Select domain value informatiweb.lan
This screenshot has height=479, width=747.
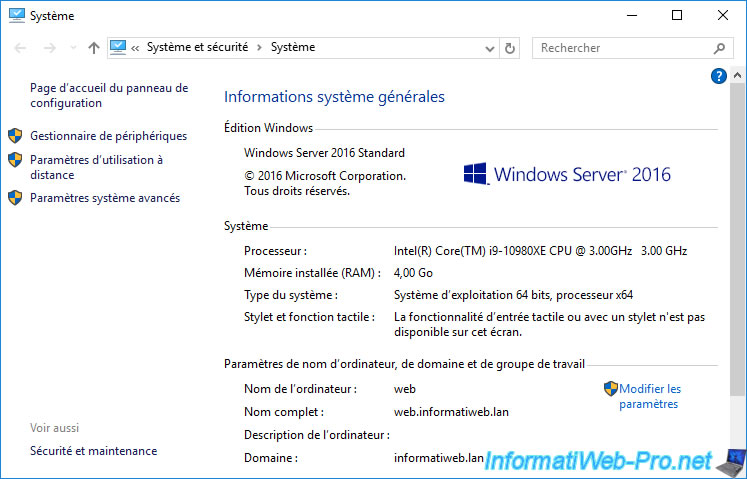click(439, 458)
